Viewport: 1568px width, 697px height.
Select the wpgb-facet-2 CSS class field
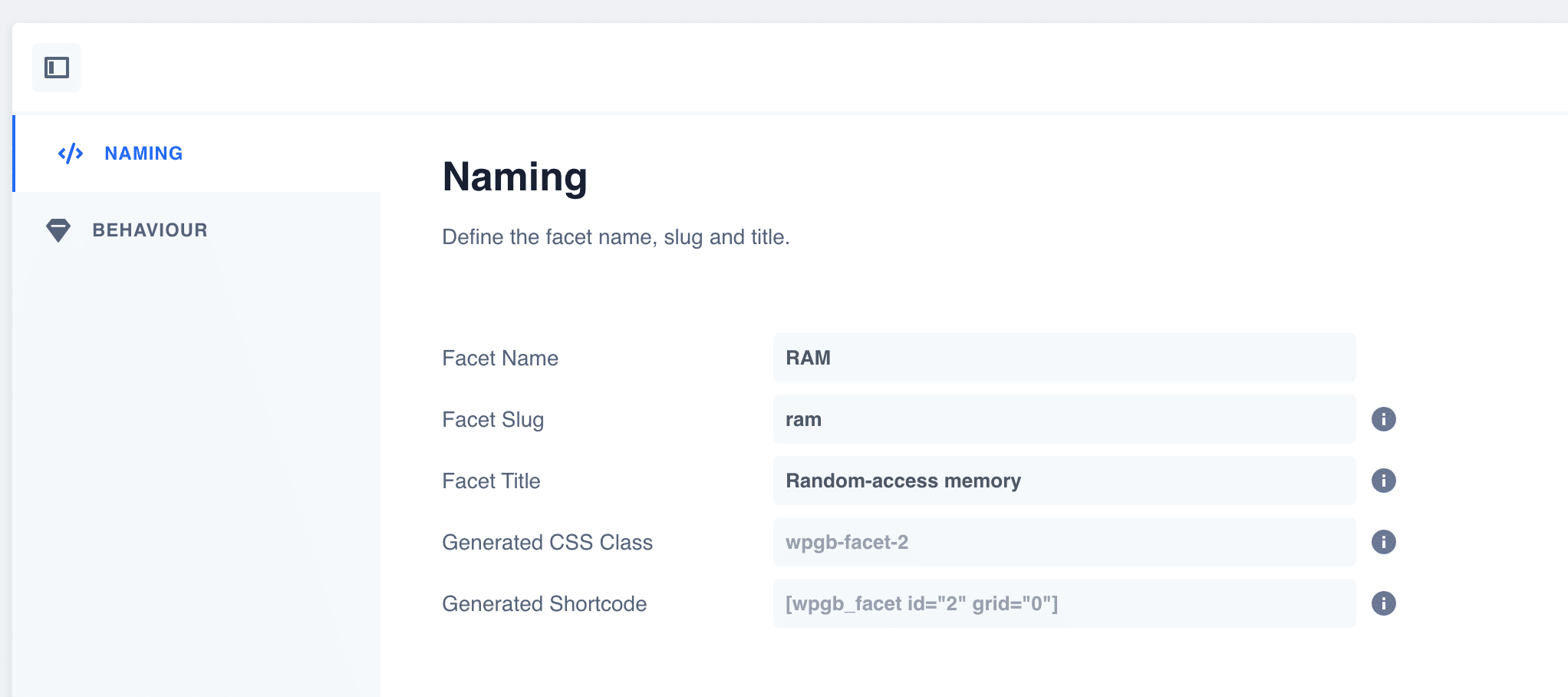pos(1064,542)
